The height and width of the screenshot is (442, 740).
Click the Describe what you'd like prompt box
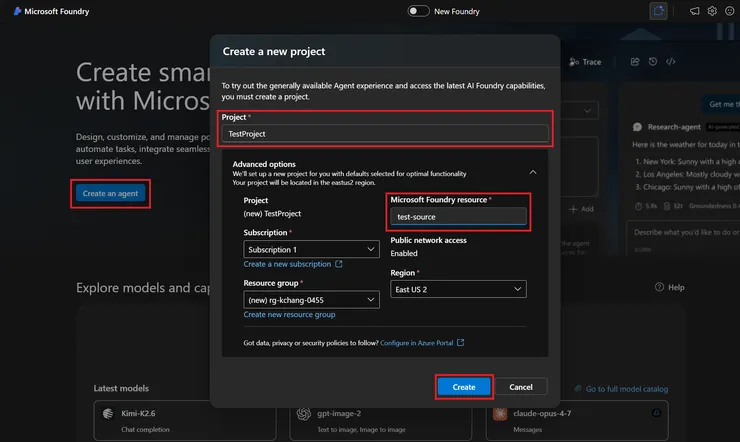click(x=683, y=238)
